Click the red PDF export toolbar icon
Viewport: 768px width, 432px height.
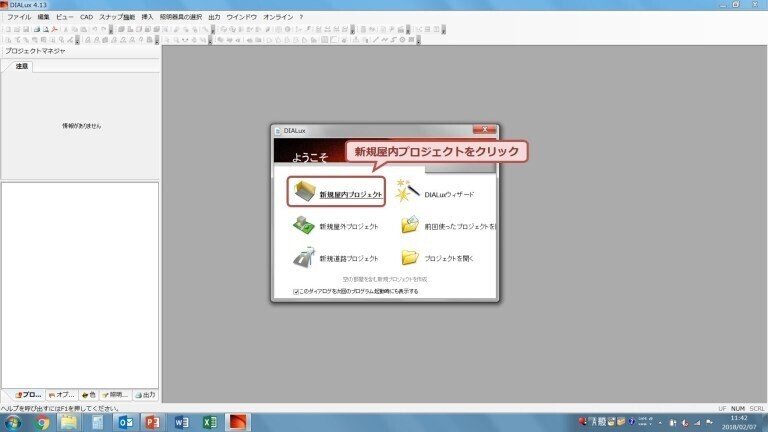[x=54, y=29]
